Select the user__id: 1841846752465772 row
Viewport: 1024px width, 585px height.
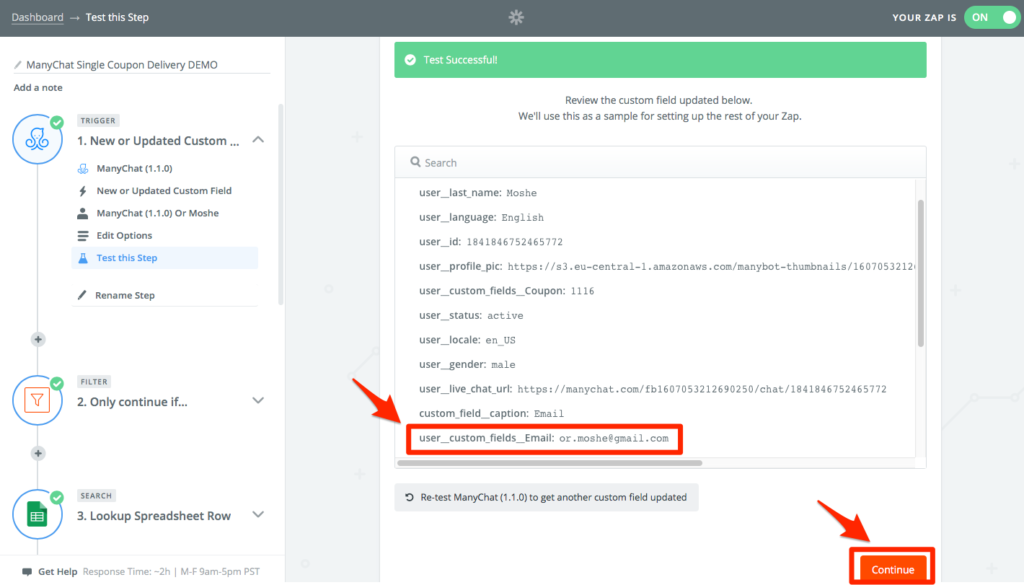[491, 242]
